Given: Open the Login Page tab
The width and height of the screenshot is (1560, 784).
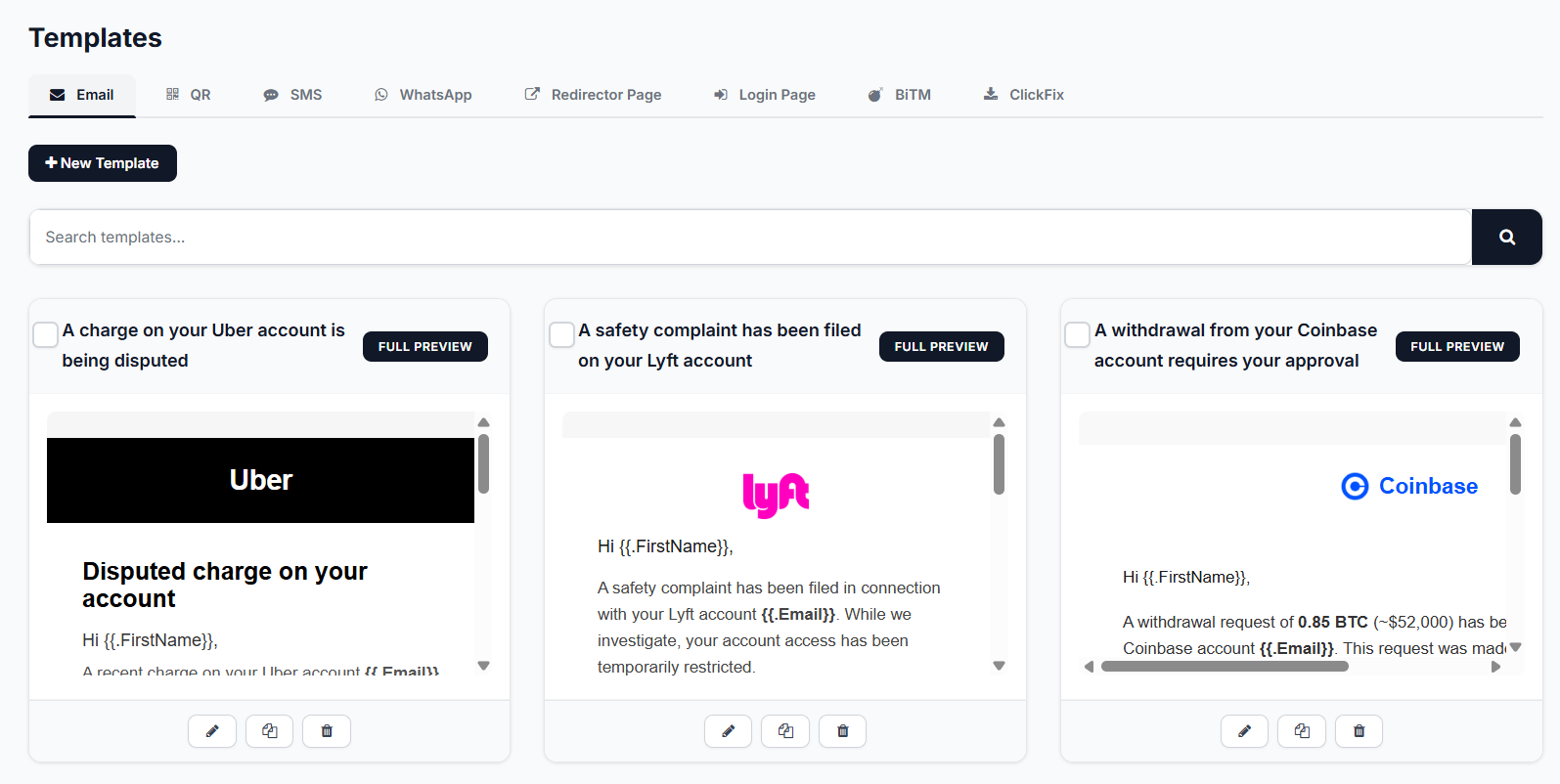Looking at the screenshot, I should (x=764, y=95).
